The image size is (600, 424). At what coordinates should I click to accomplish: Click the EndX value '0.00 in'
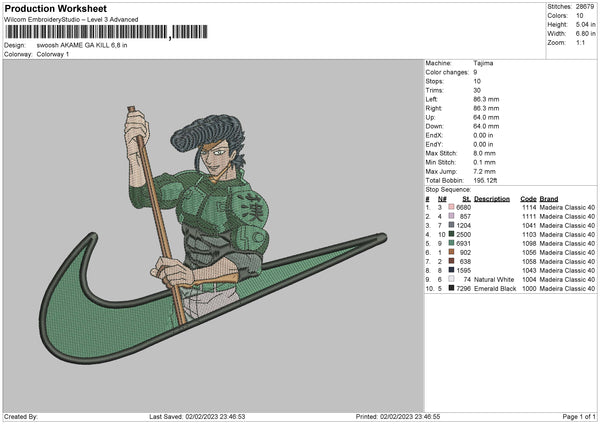coord(483,135)
